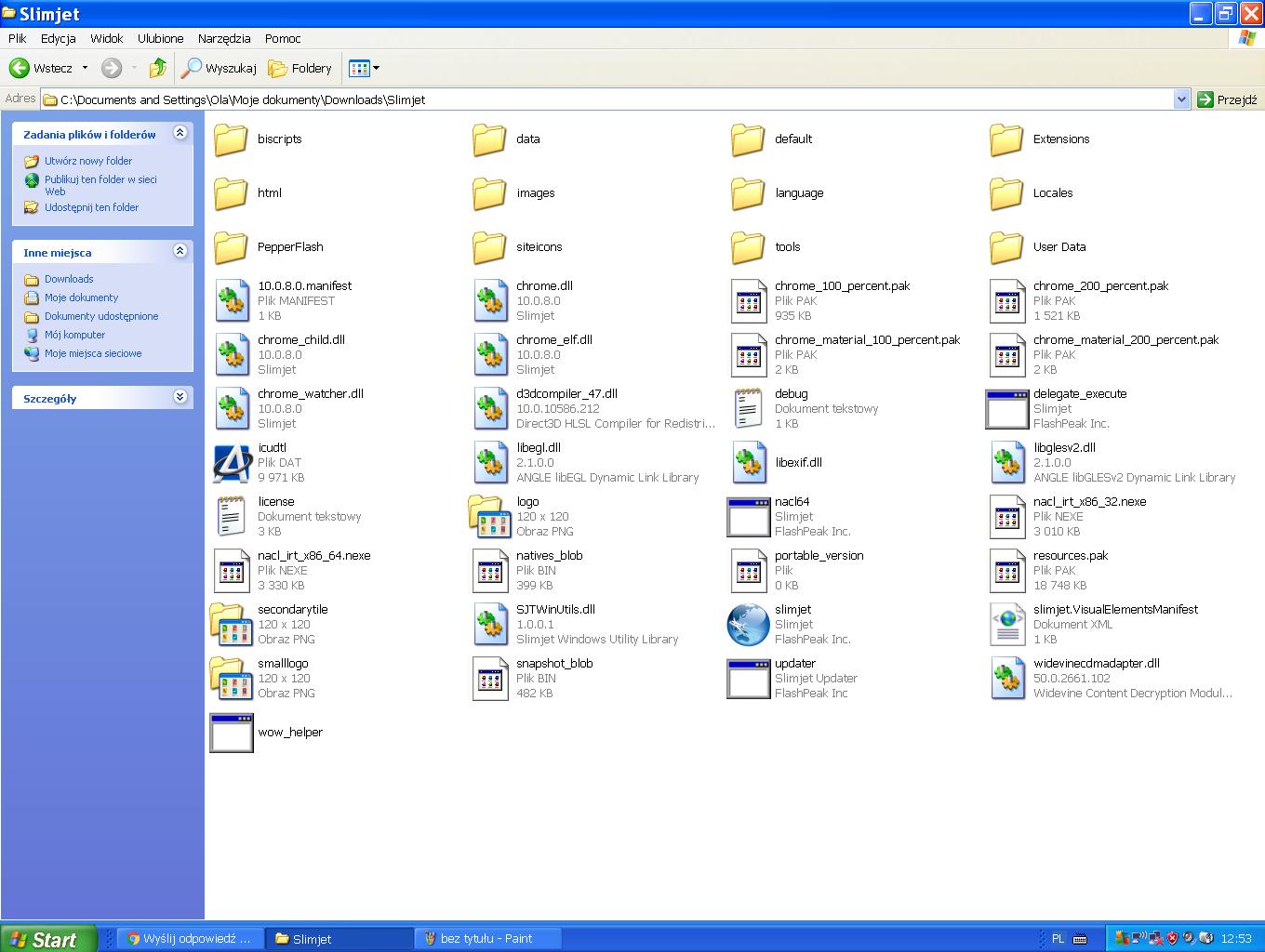Click the Up one level folder icon
The width and height of the screenshot is (1265, 952).
158,68
